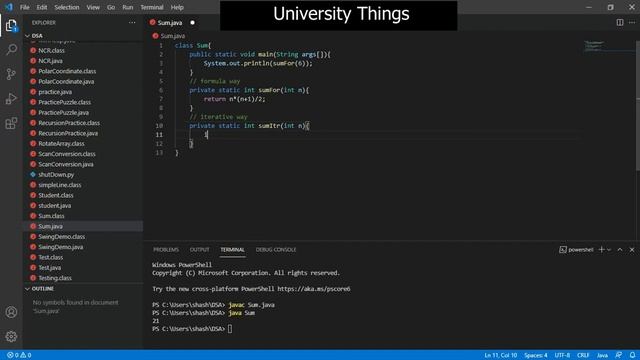The width and height of the screenshot is (640, 360).
Task: Open NCR.java in the explorer
Action: point(51,61)
